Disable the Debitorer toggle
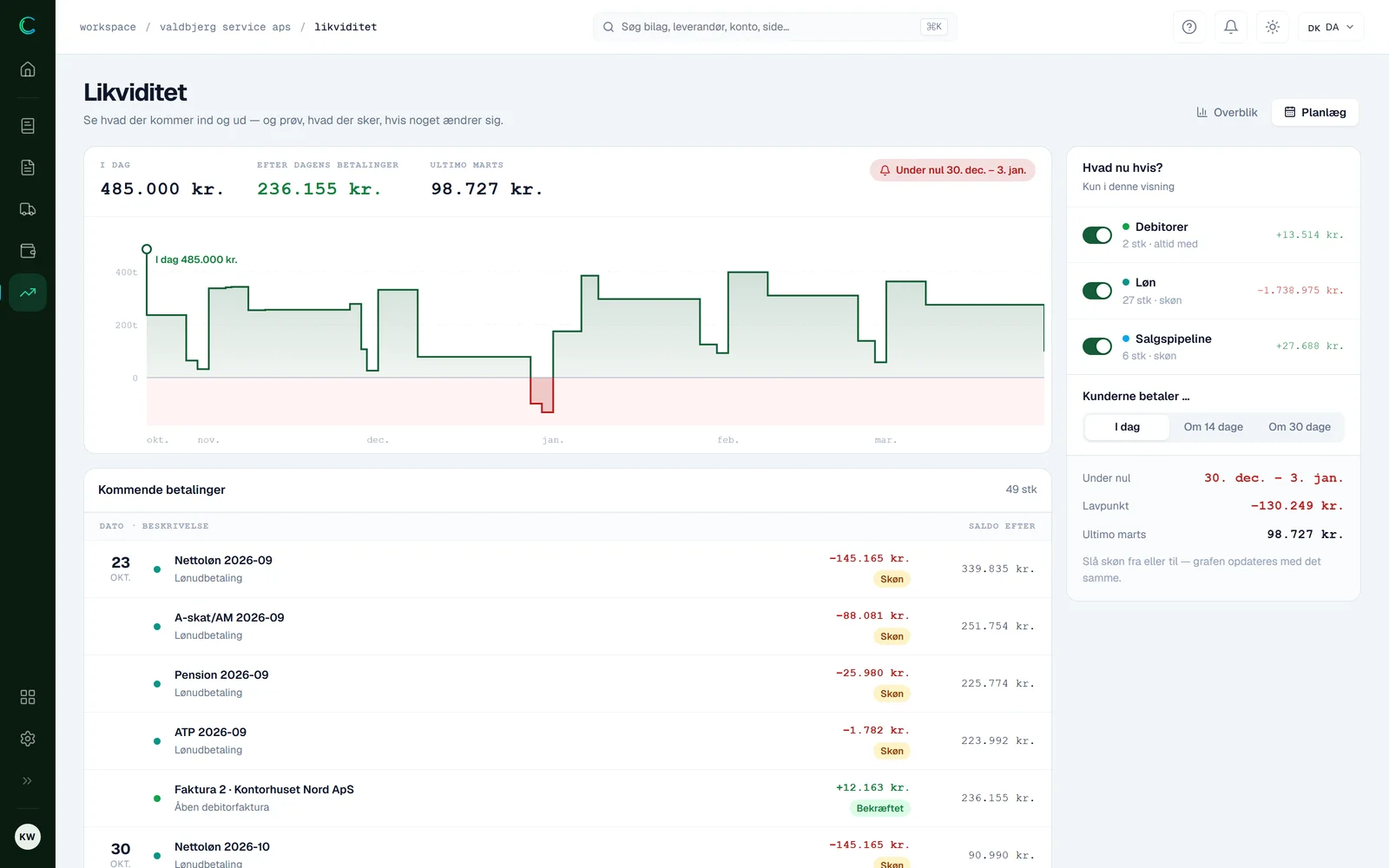This screenshot has height=868, width=1389. 1097,235
